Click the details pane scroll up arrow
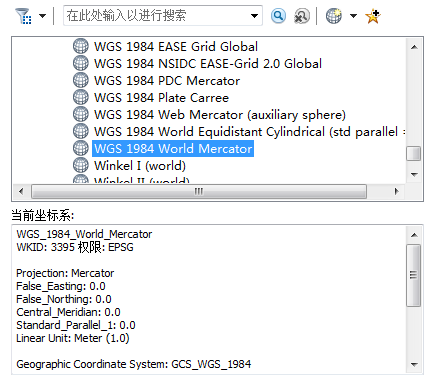Viewport: 433px width, 385px height. pyautogui.click(x=414, y=235)
